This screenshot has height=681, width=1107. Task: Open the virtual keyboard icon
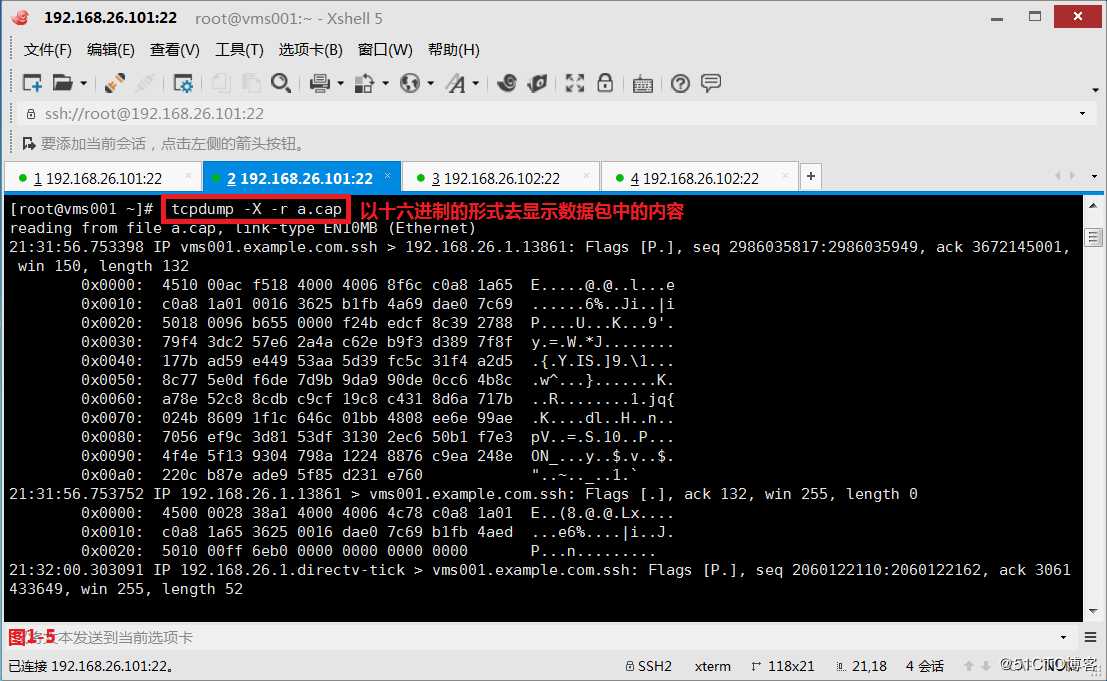coord(642,84)
